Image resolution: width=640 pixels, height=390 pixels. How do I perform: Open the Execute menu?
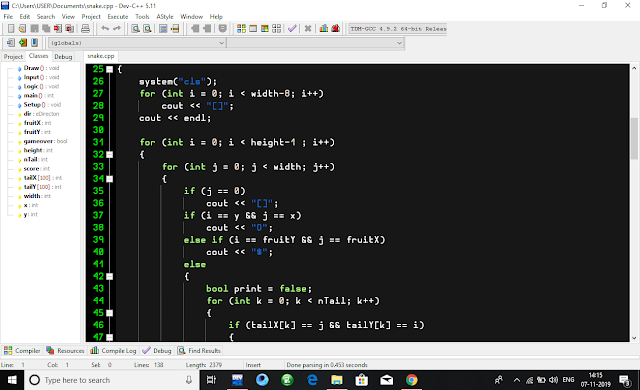coord(118,17)
